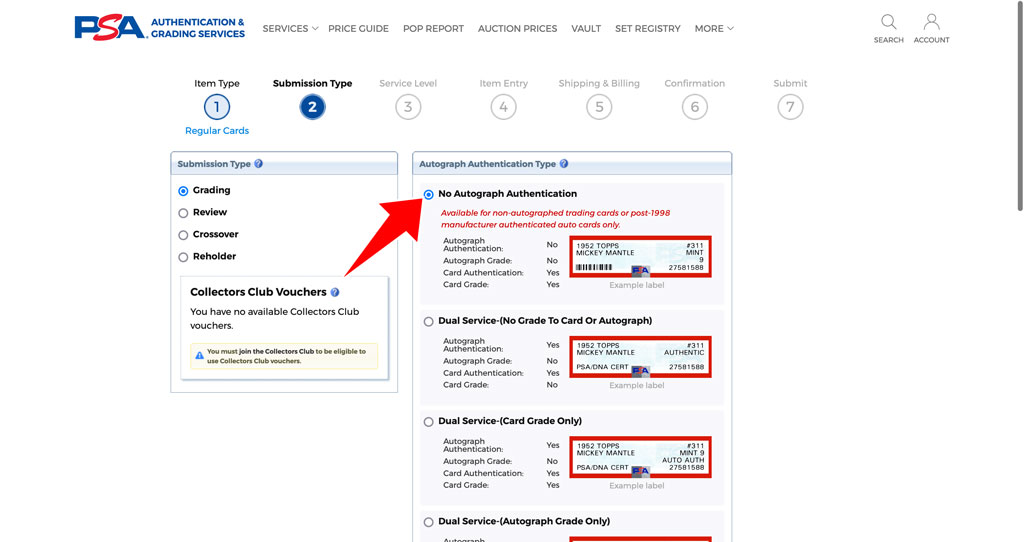
Task: Open the Vault menu item
Action: point(586,29)
